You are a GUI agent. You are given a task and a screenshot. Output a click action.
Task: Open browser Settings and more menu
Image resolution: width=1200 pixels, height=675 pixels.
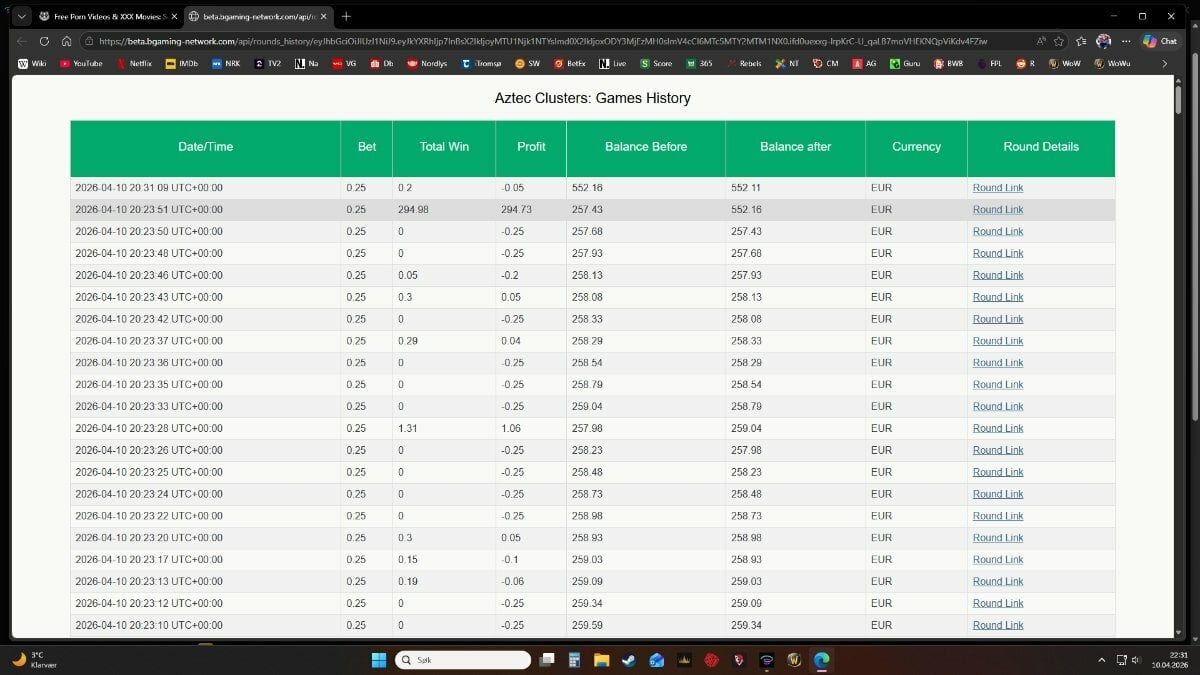(x=1126, y=41)
